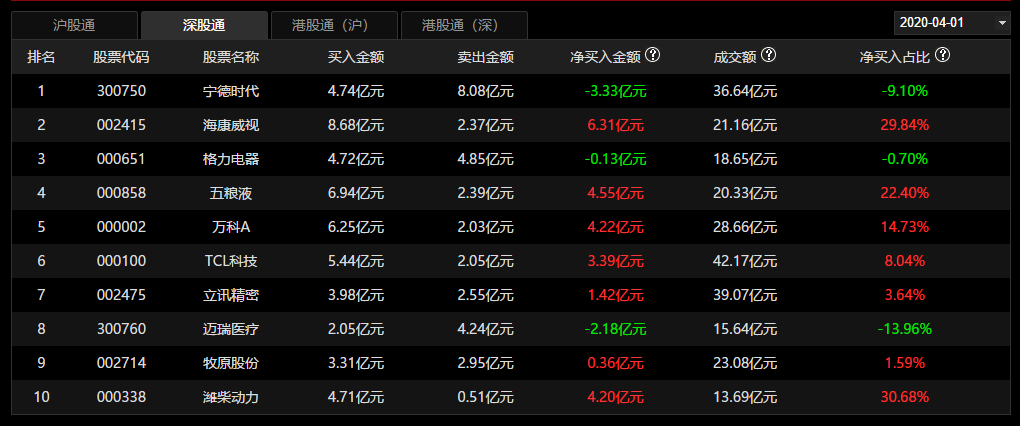
Task: Select the 深股通 tab
Action: [204, 25]
